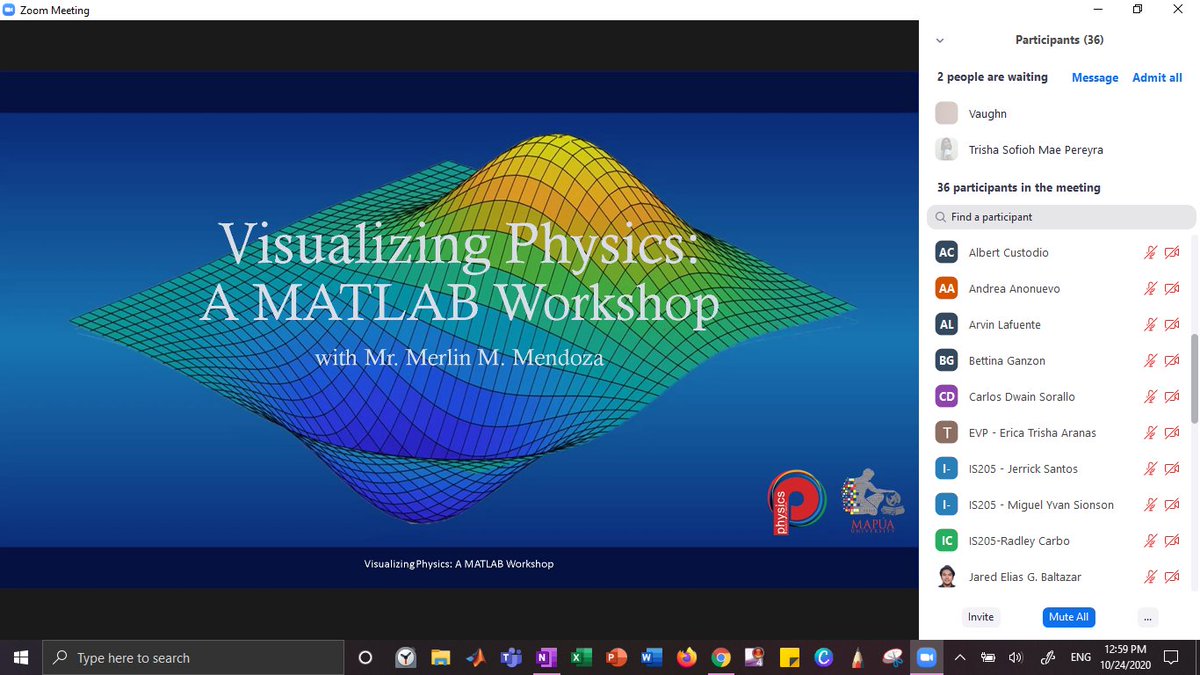This screenshot has width=1200, height=675.
Task: Click the participants list scrollbar
Action: 1194,378
